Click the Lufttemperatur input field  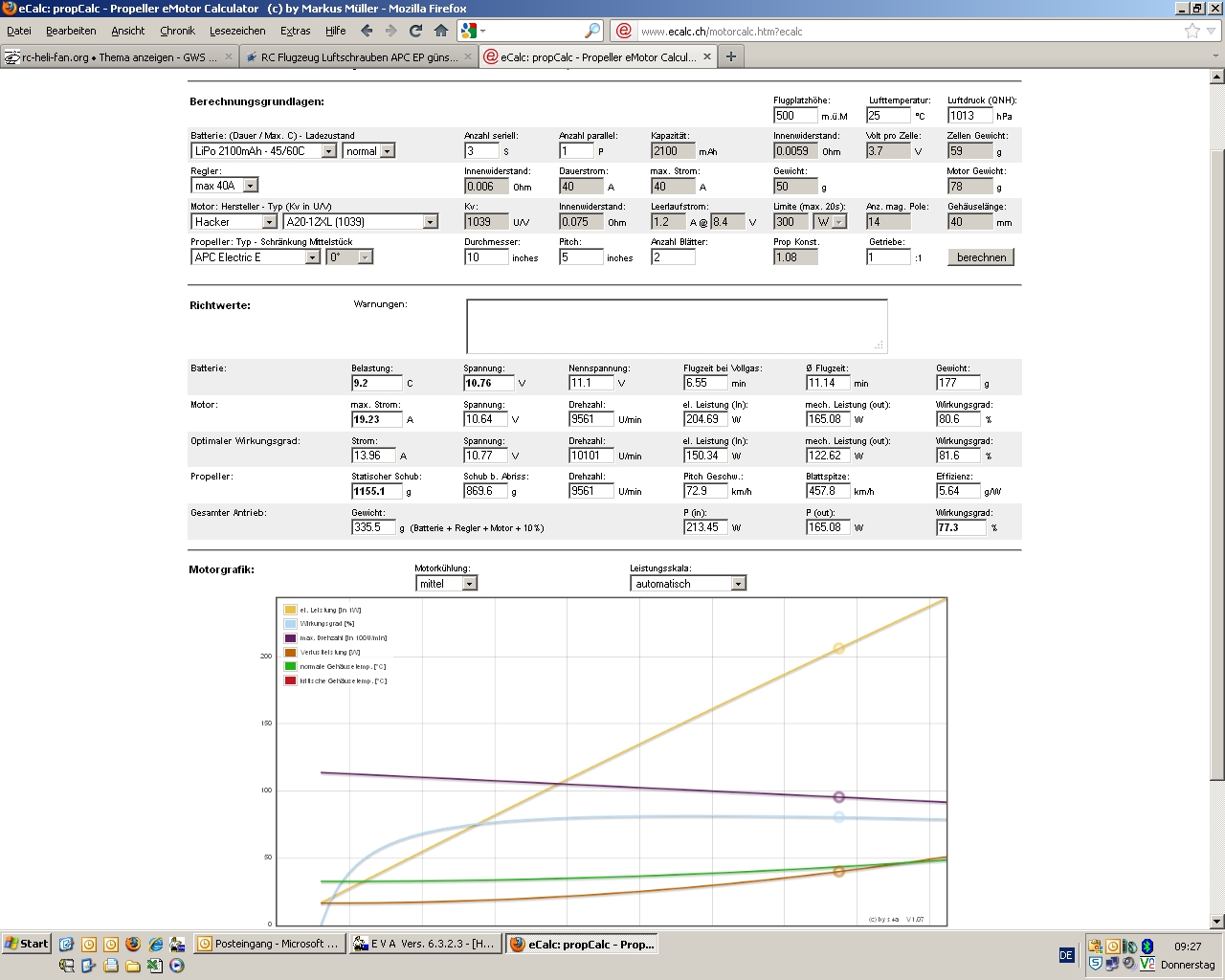point(889,116)
